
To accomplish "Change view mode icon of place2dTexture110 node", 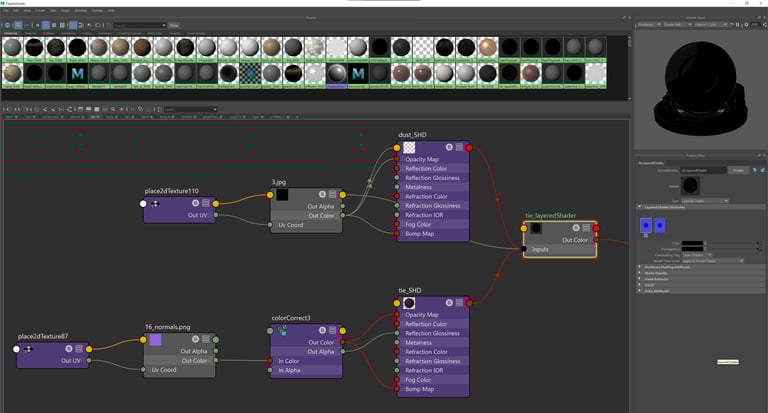I will (x=206, y=203).
